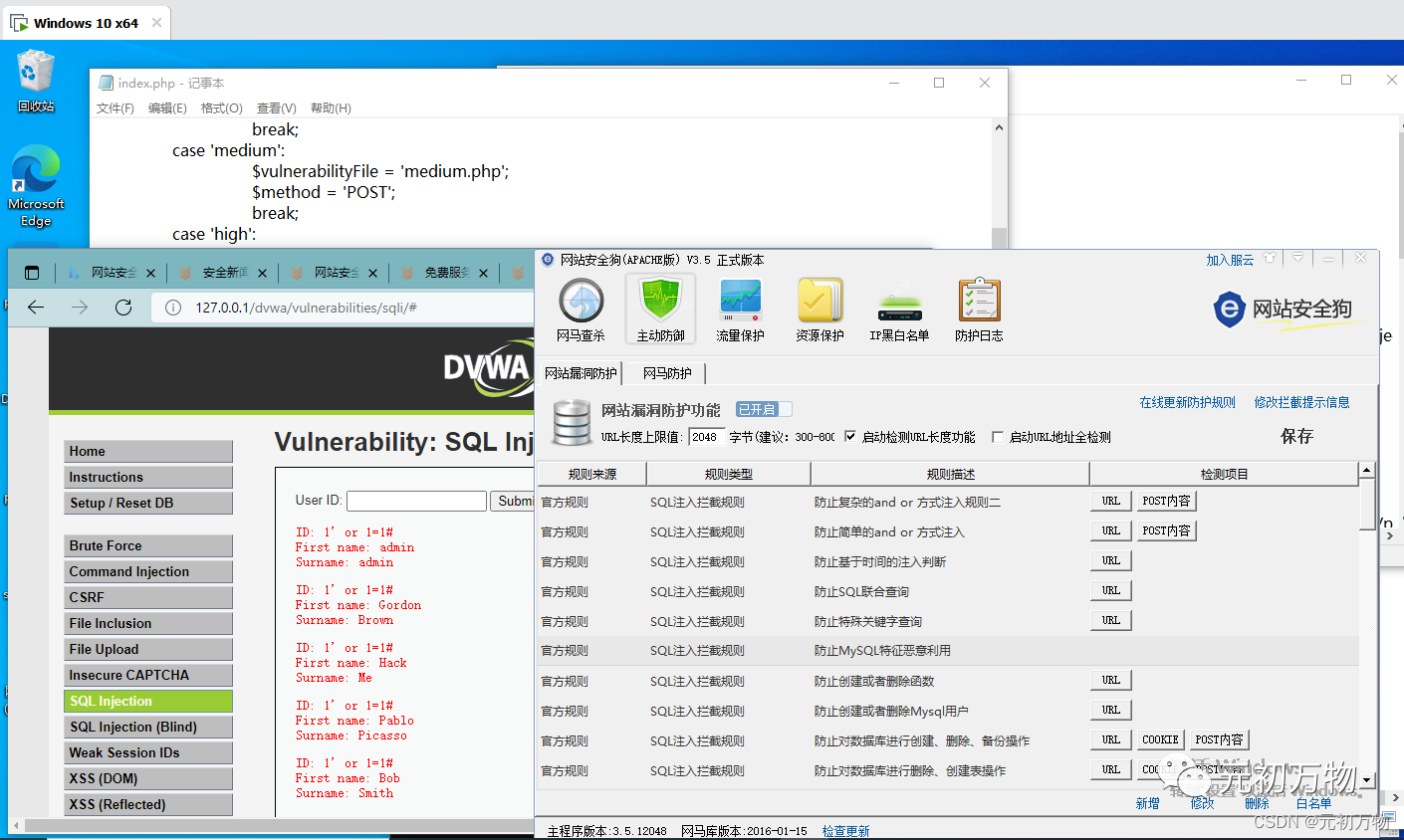Click the rule list scrollbar up arrow
Screen dimensions: 1404x840
(1367, 470)
